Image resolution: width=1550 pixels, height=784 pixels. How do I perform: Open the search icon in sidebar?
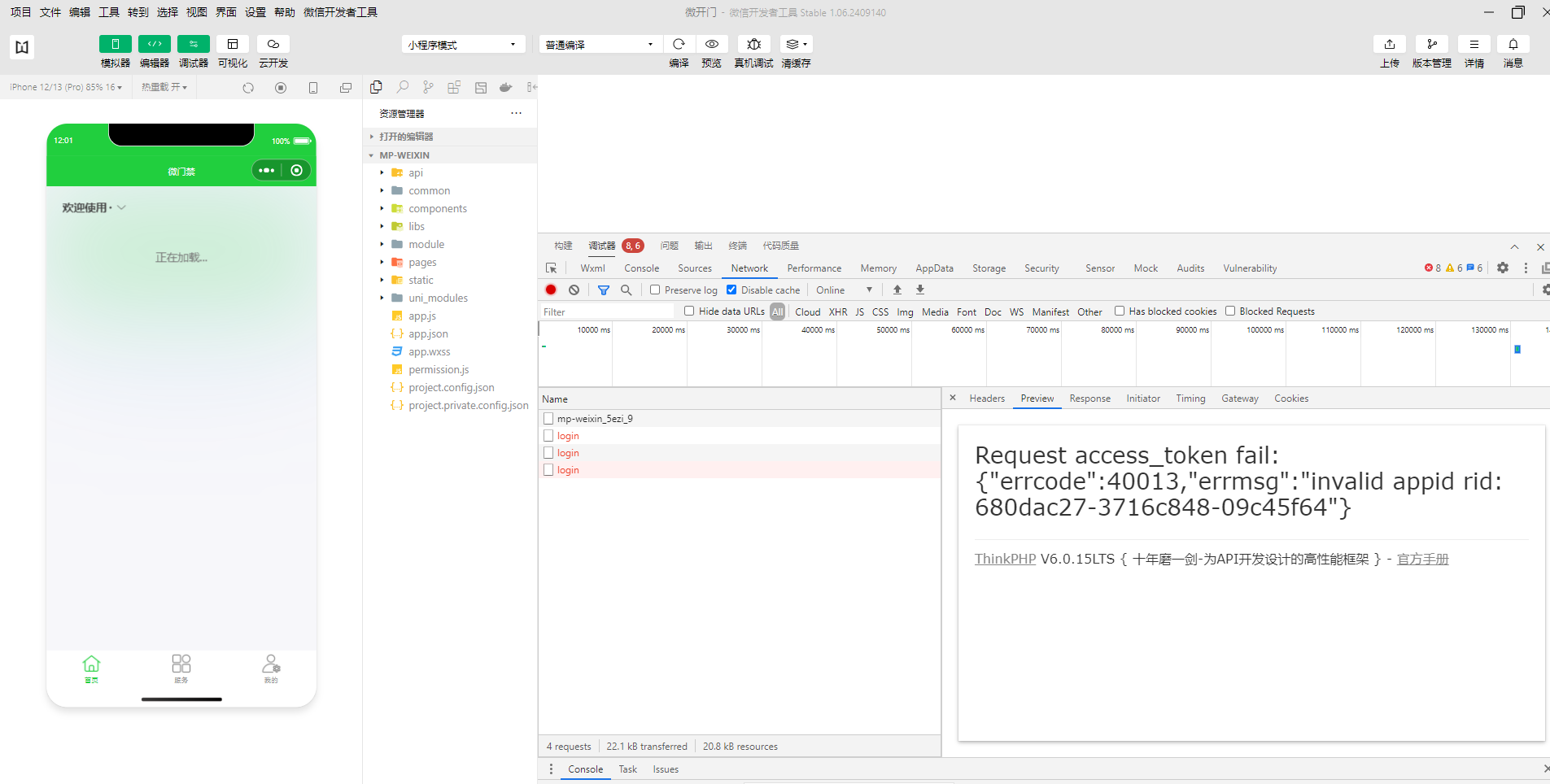coord(402,87)
